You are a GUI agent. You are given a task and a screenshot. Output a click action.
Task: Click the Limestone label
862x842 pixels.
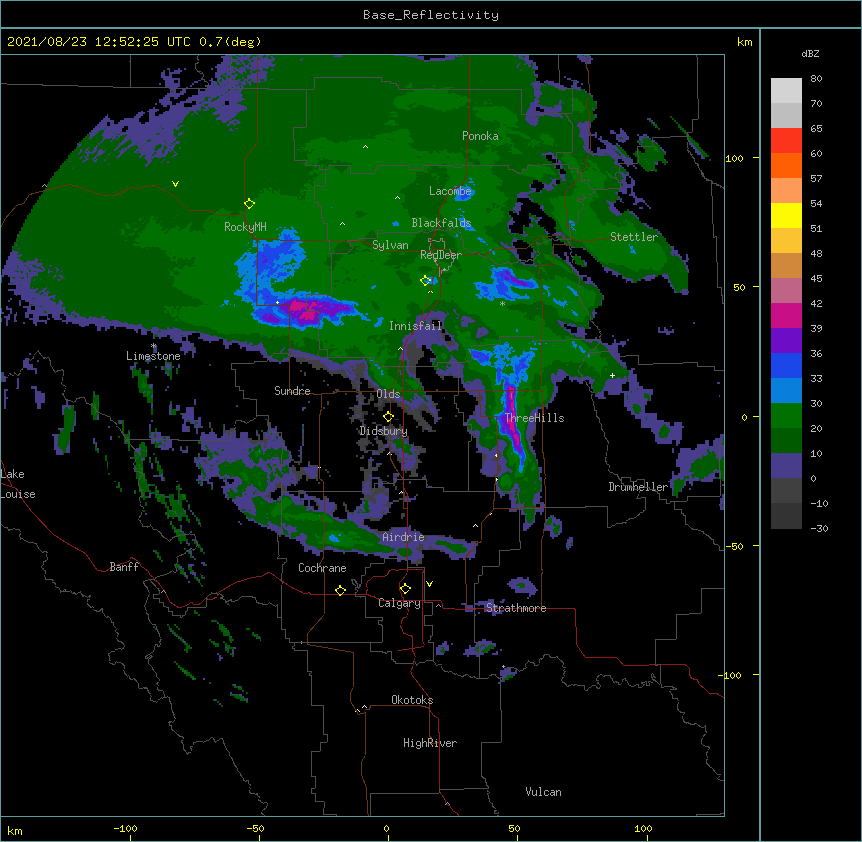(x=153, y=356)
